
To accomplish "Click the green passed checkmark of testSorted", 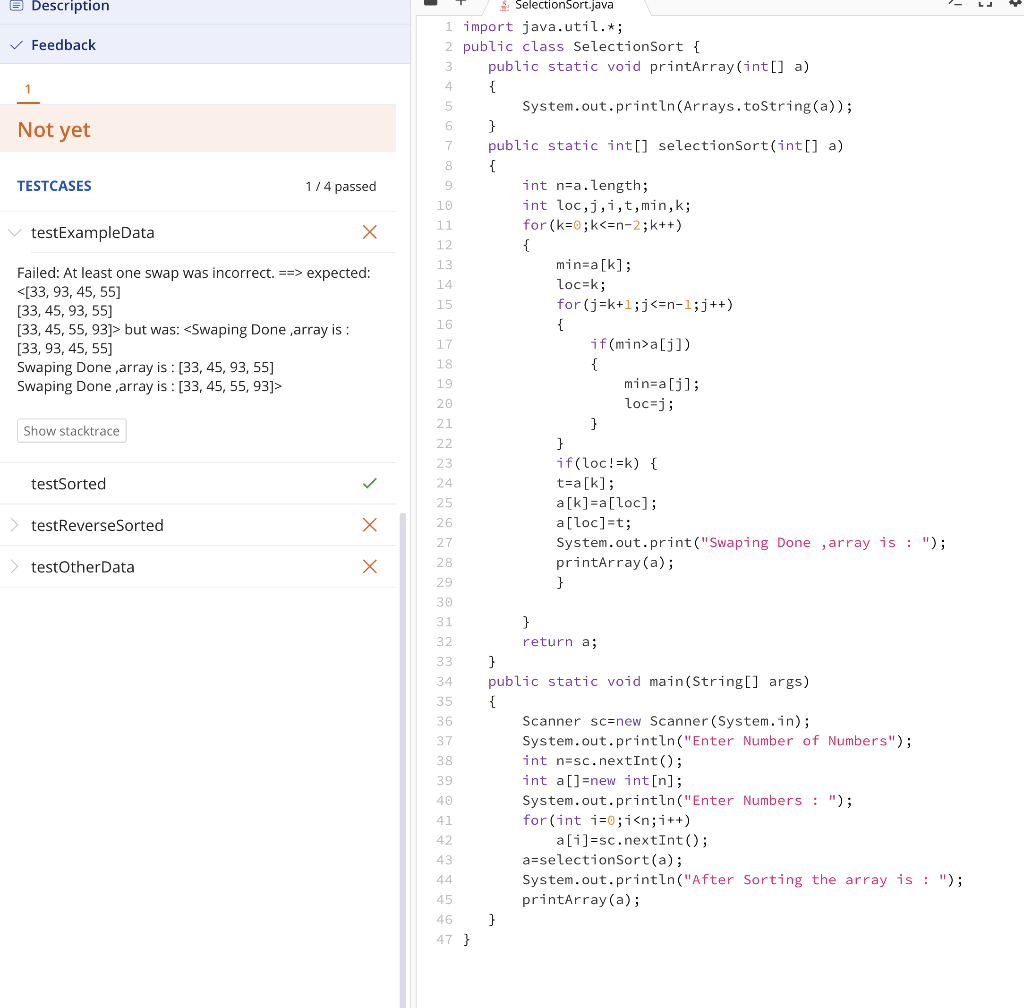I will coord(370,483).
